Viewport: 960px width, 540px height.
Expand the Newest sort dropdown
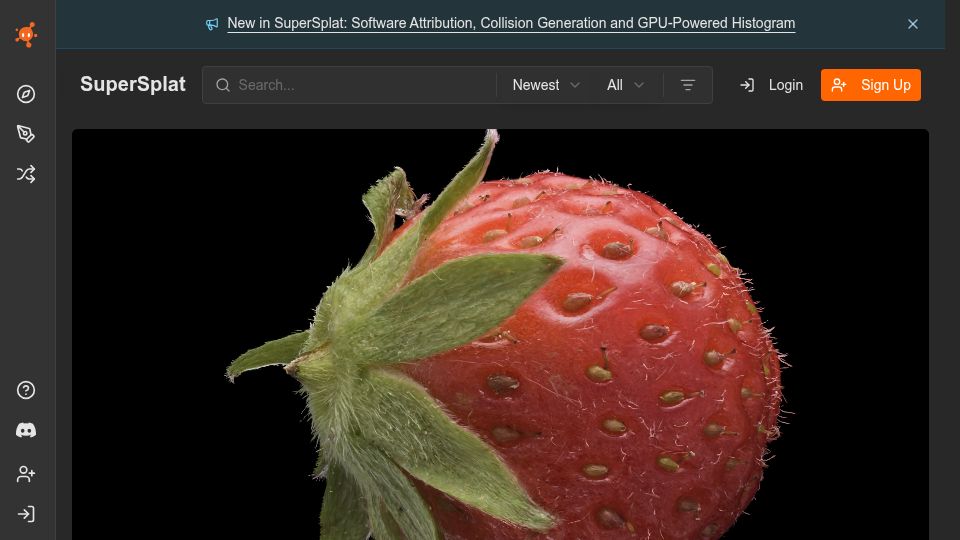pyautogui.click(x=546, y=85)
